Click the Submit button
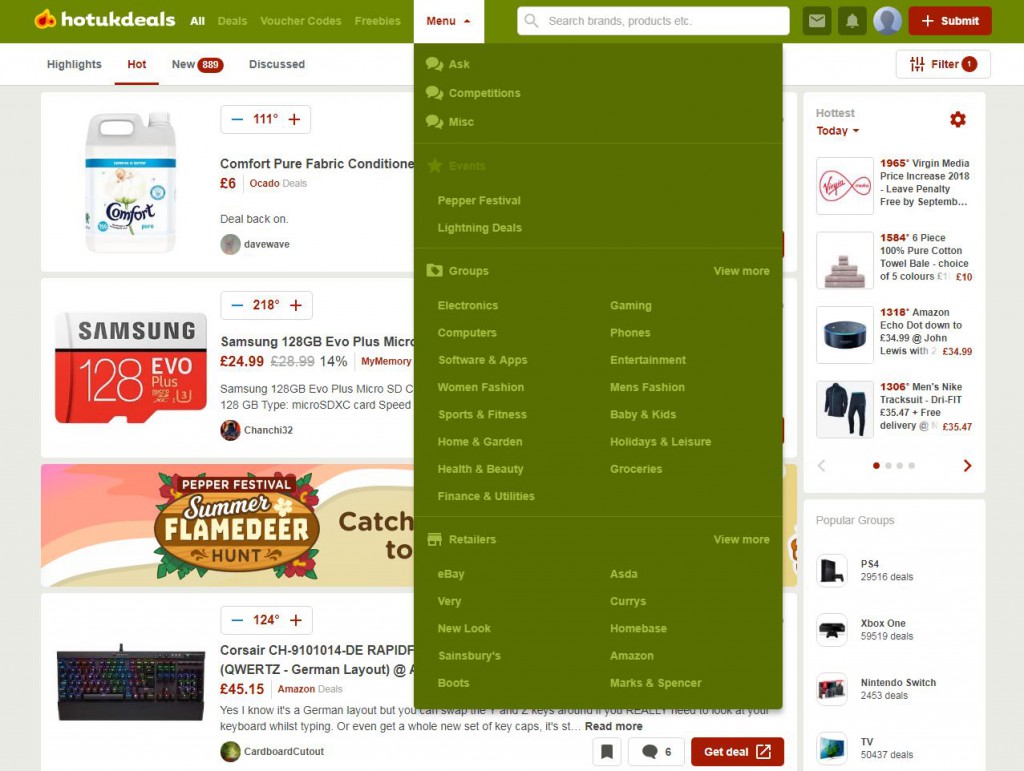The height and width of the screenshot is (771, 1024). click(950, 21)
